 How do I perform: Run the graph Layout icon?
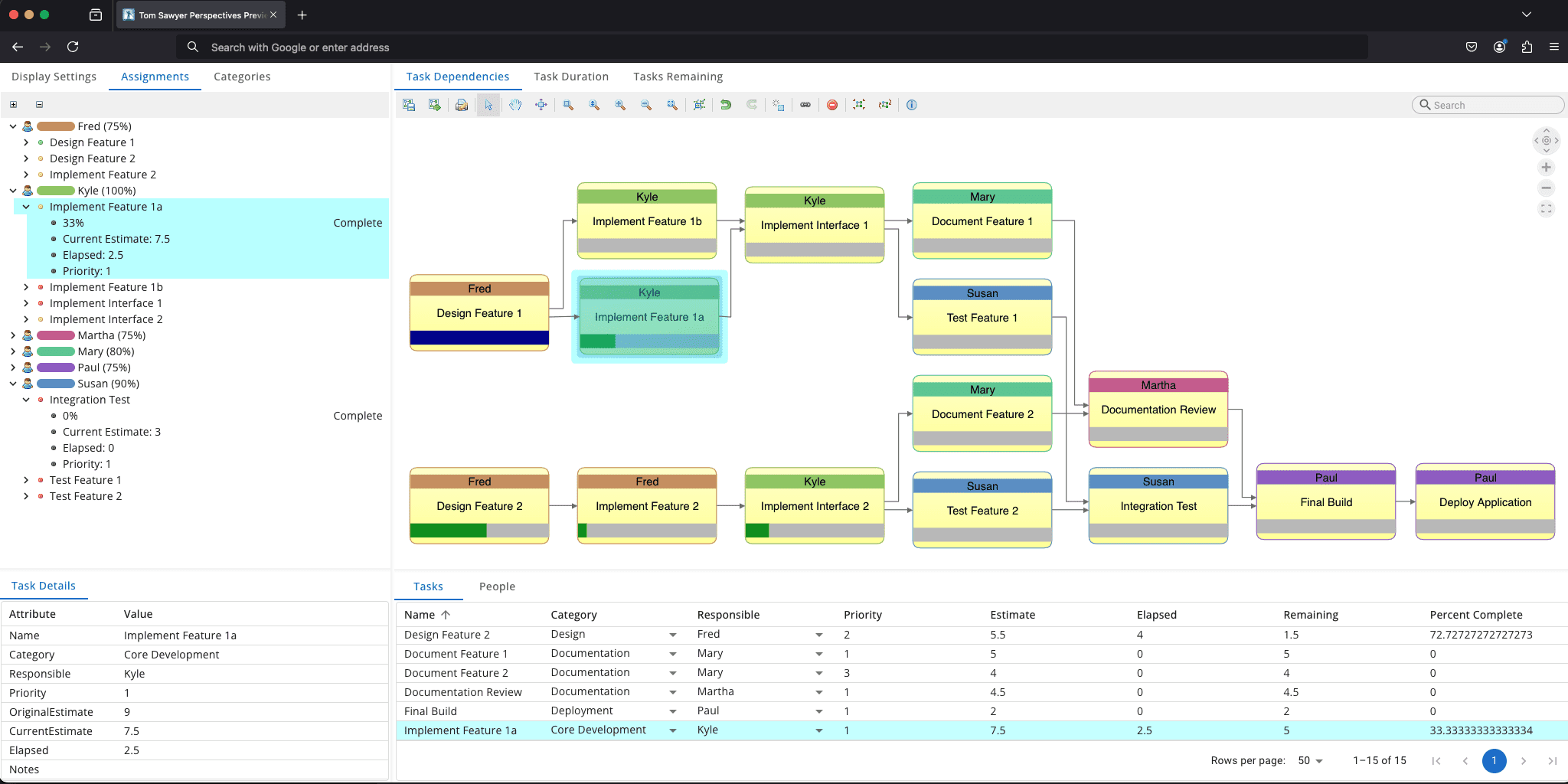coord(699,105)
